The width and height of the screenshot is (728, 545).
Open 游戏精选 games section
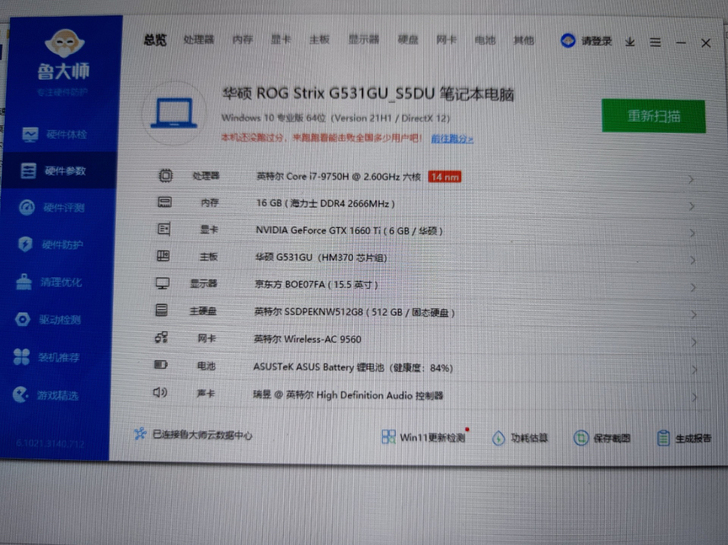[x=45, y=395]
